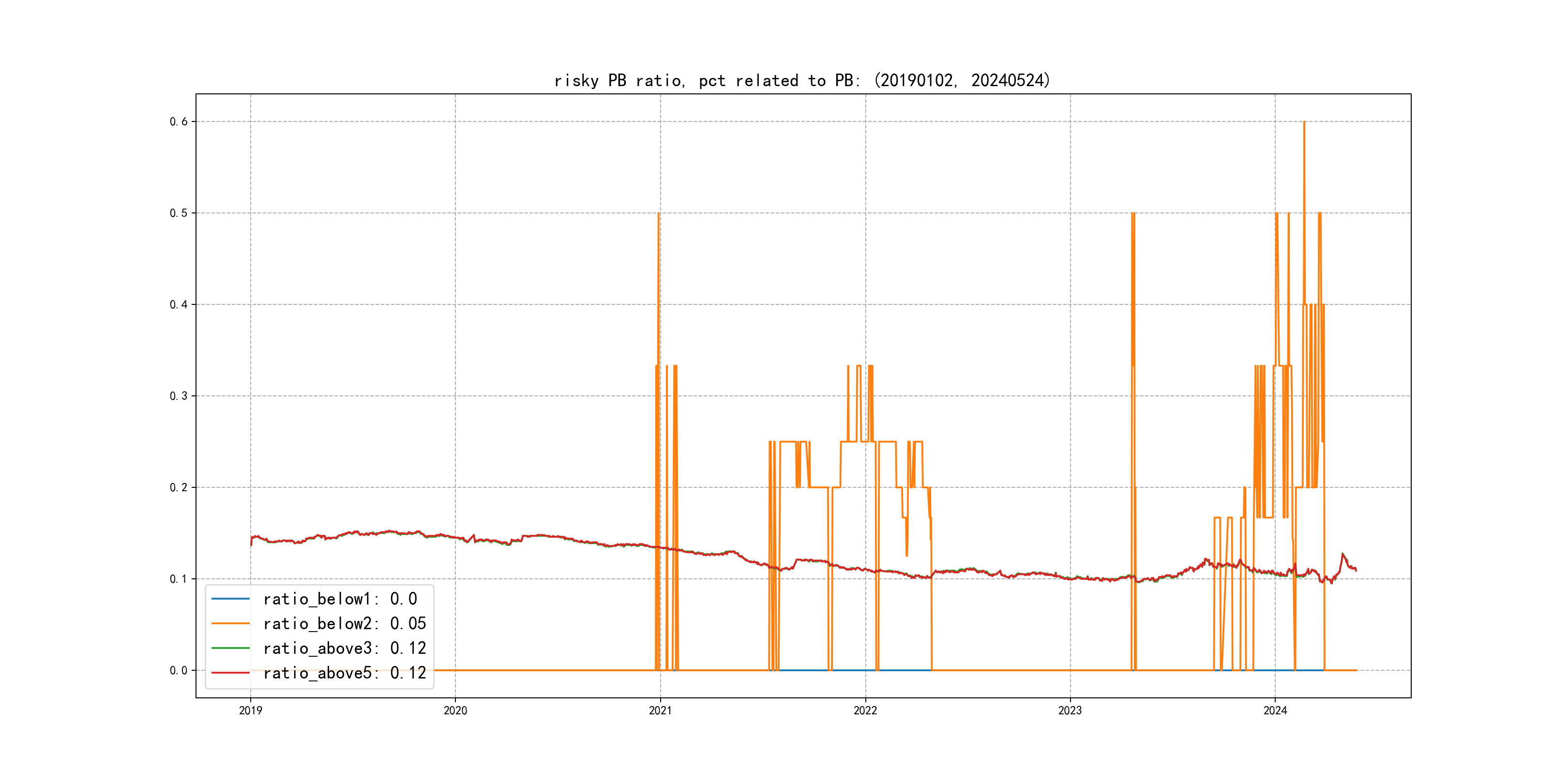Click the 0.0 y-axis tick label
Screen dimensions: 1568x784
179,671
